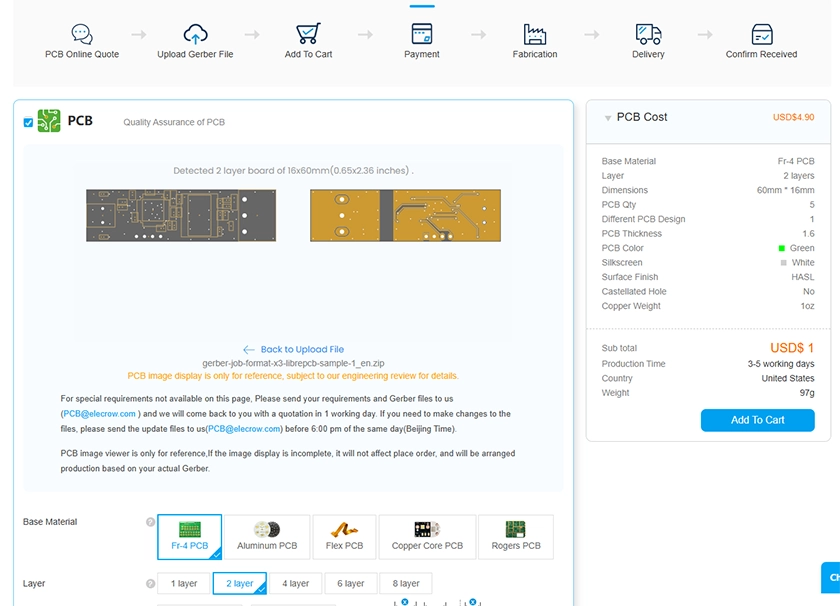
Task: Click the USD$ 1 subtotal value
Action: pos(792,348)
